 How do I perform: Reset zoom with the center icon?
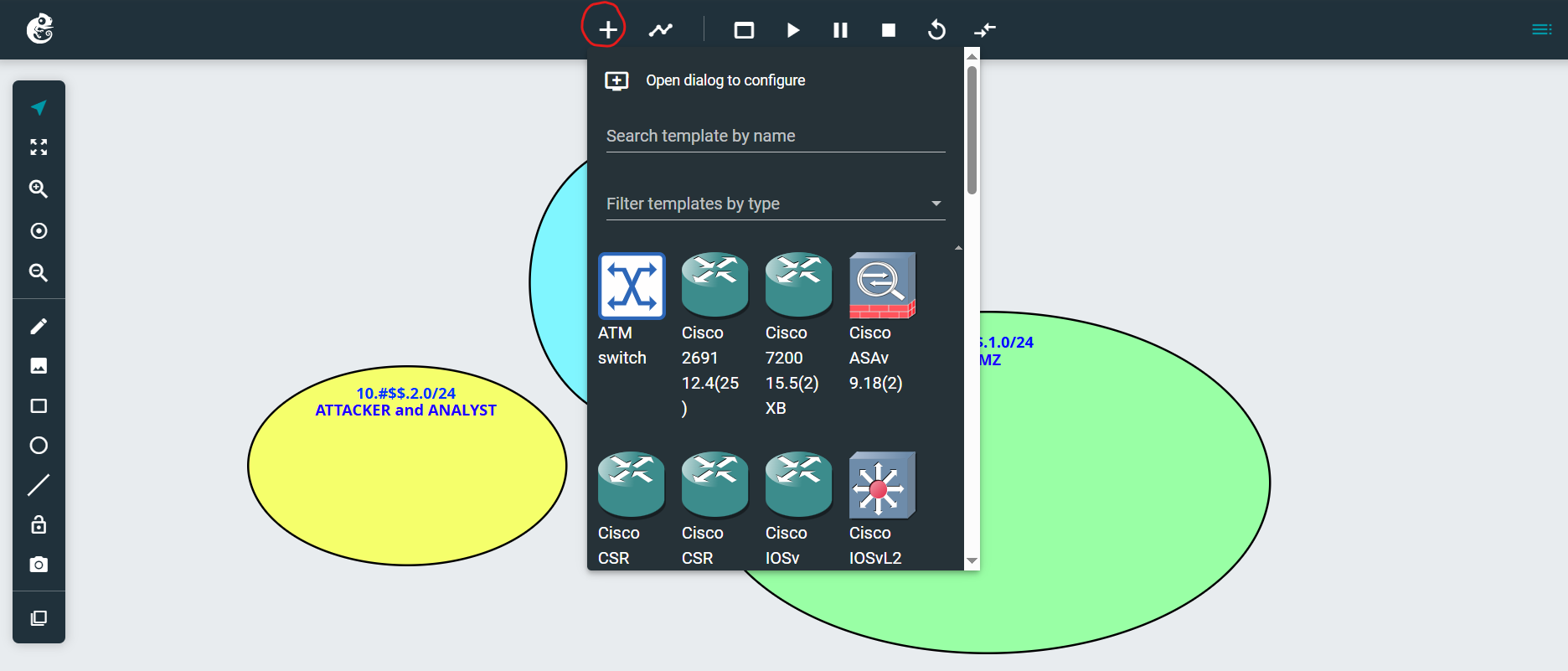(39, 231)
